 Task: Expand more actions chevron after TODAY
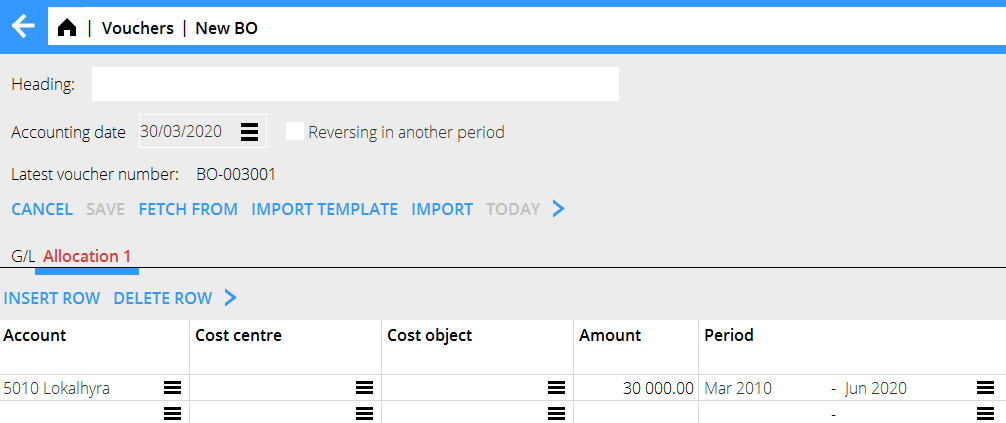(x=559, y=209)
